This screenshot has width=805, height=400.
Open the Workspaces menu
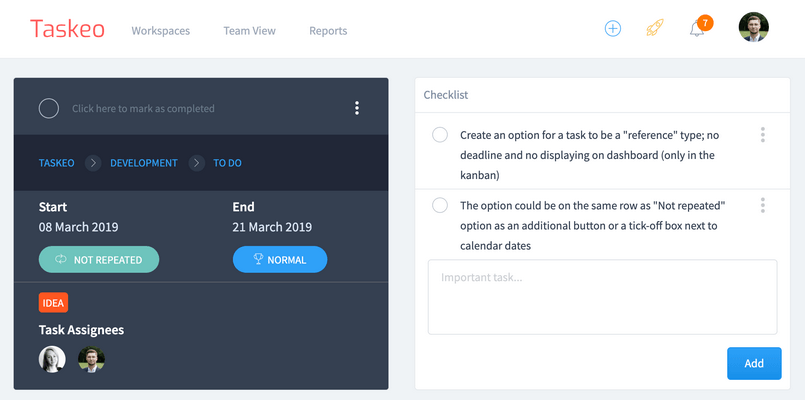[160, 31]
